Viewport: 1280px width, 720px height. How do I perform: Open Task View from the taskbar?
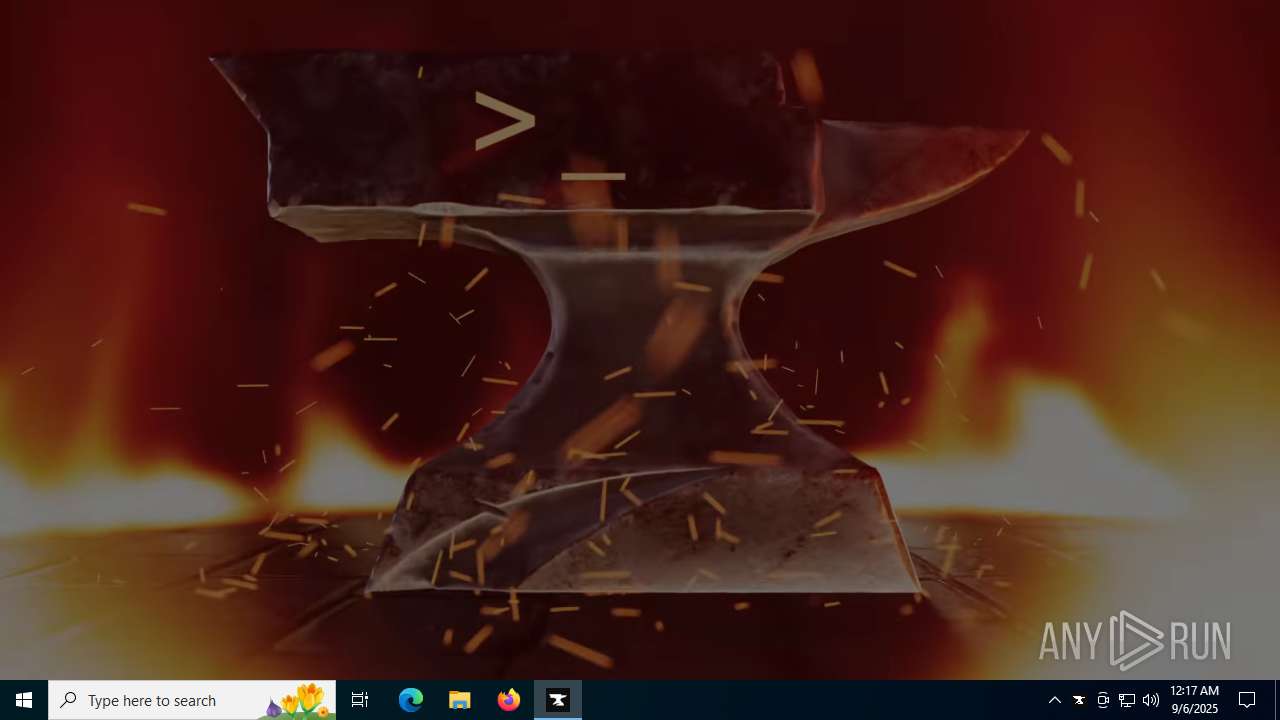(x=360, y=700)
